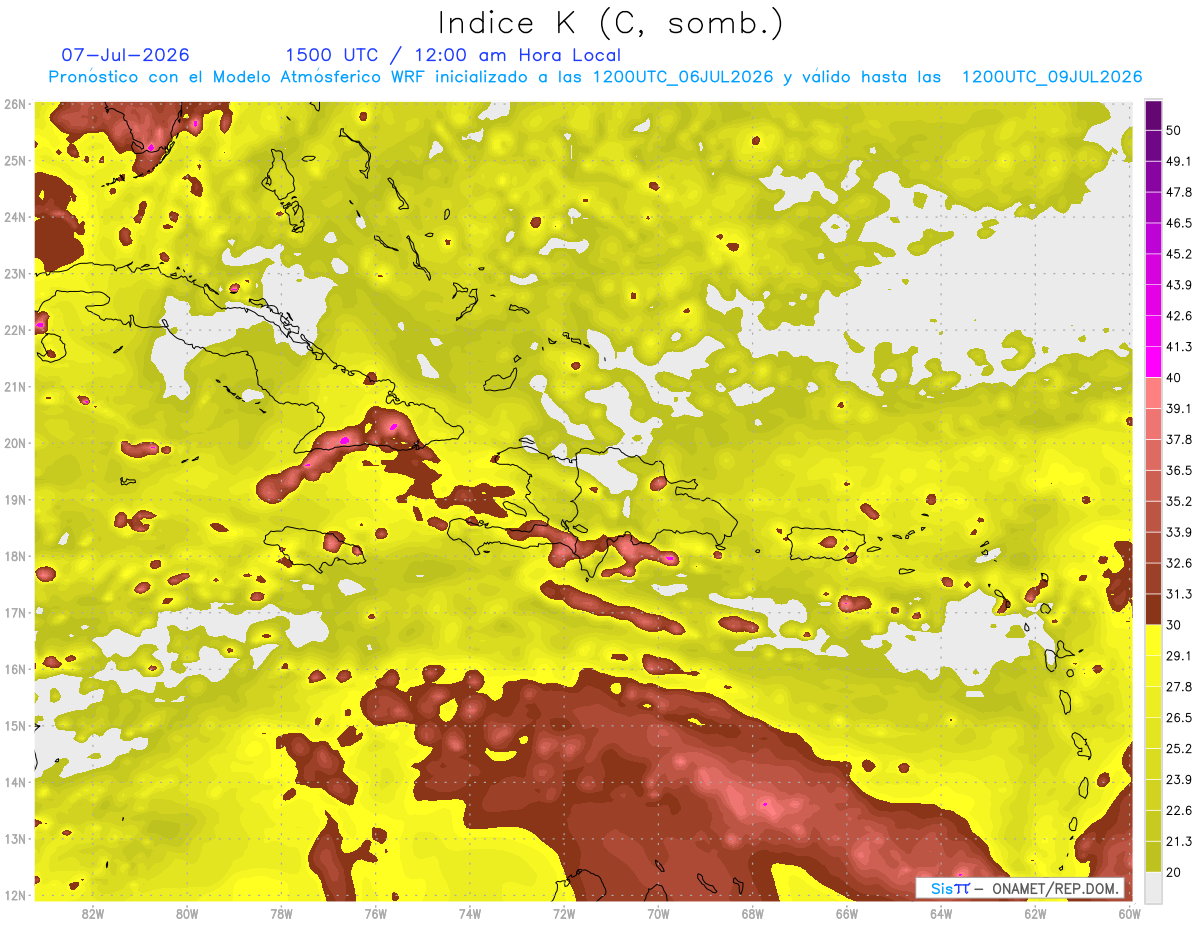Click the colorbar value 36.5
This screenshot has width=1200, height=927.
1179,470
